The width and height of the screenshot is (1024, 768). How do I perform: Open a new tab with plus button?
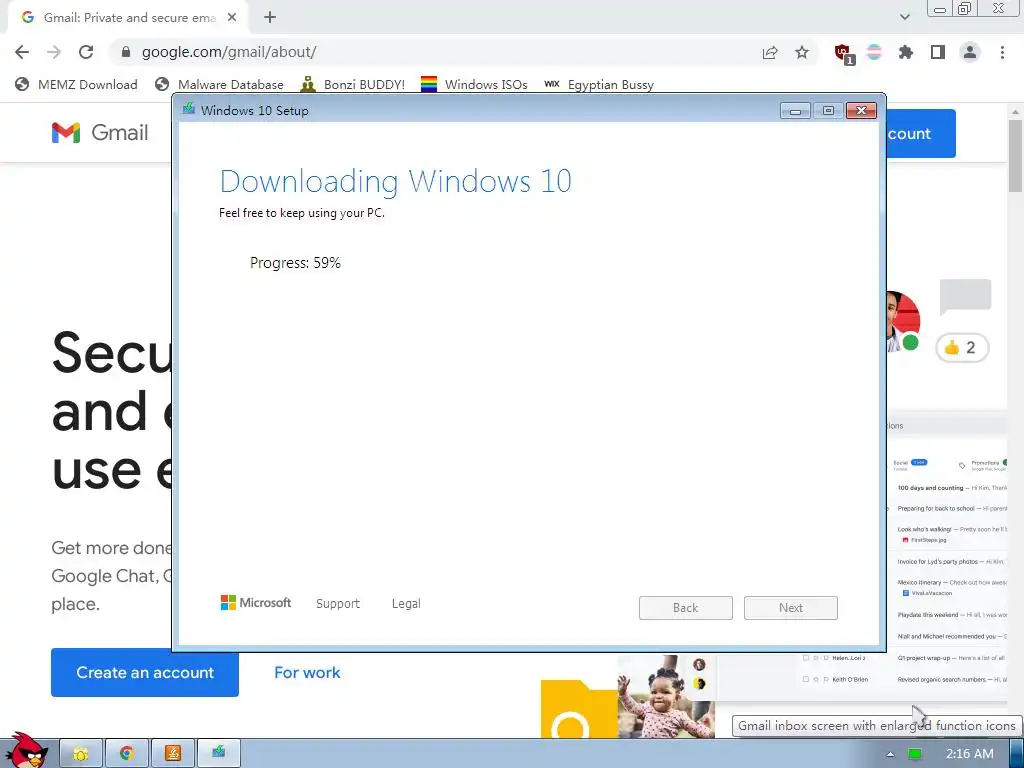coord(270,18)
